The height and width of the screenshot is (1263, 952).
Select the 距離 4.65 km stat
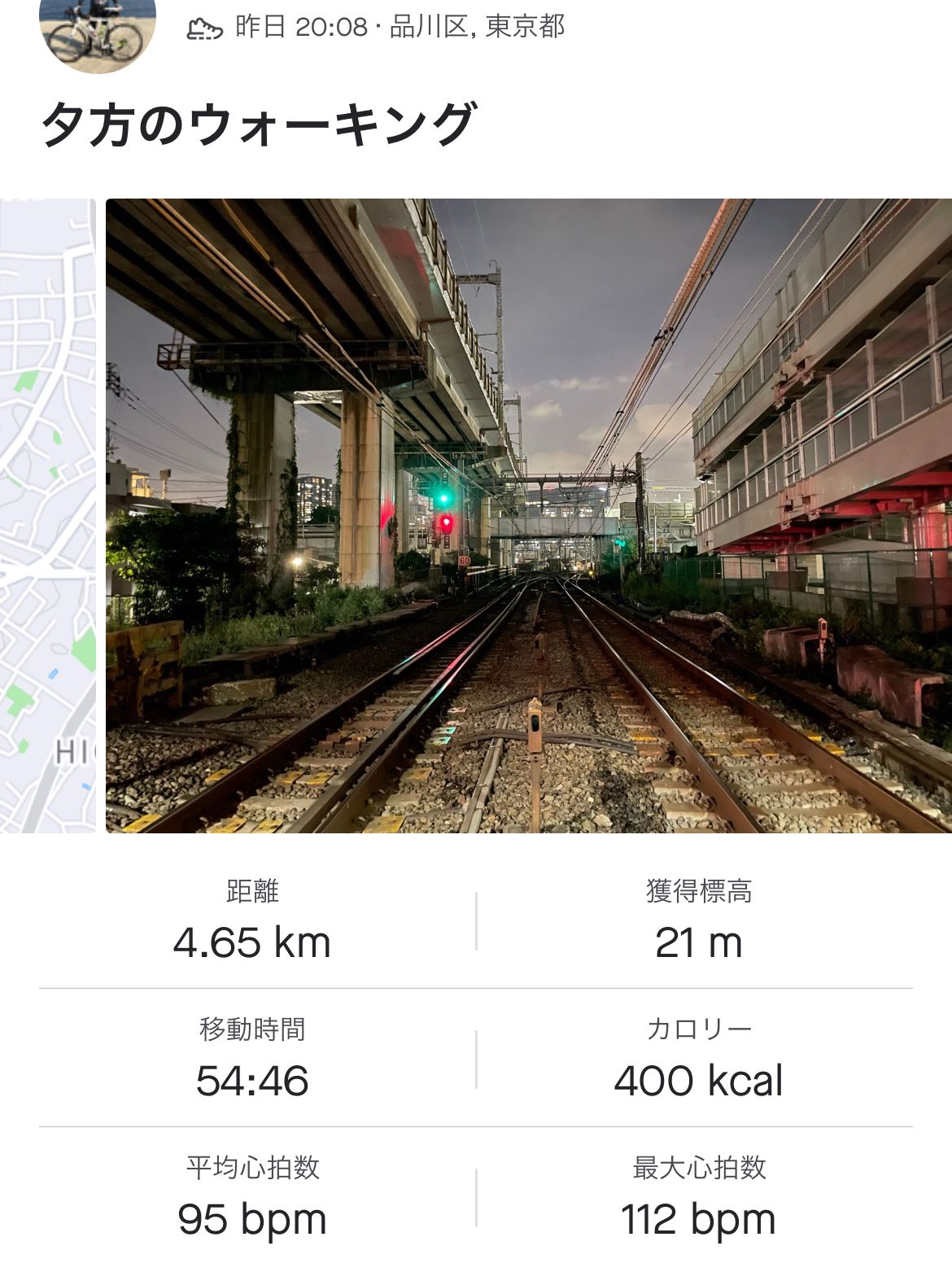pyautogui.click(x=252, y=921)
